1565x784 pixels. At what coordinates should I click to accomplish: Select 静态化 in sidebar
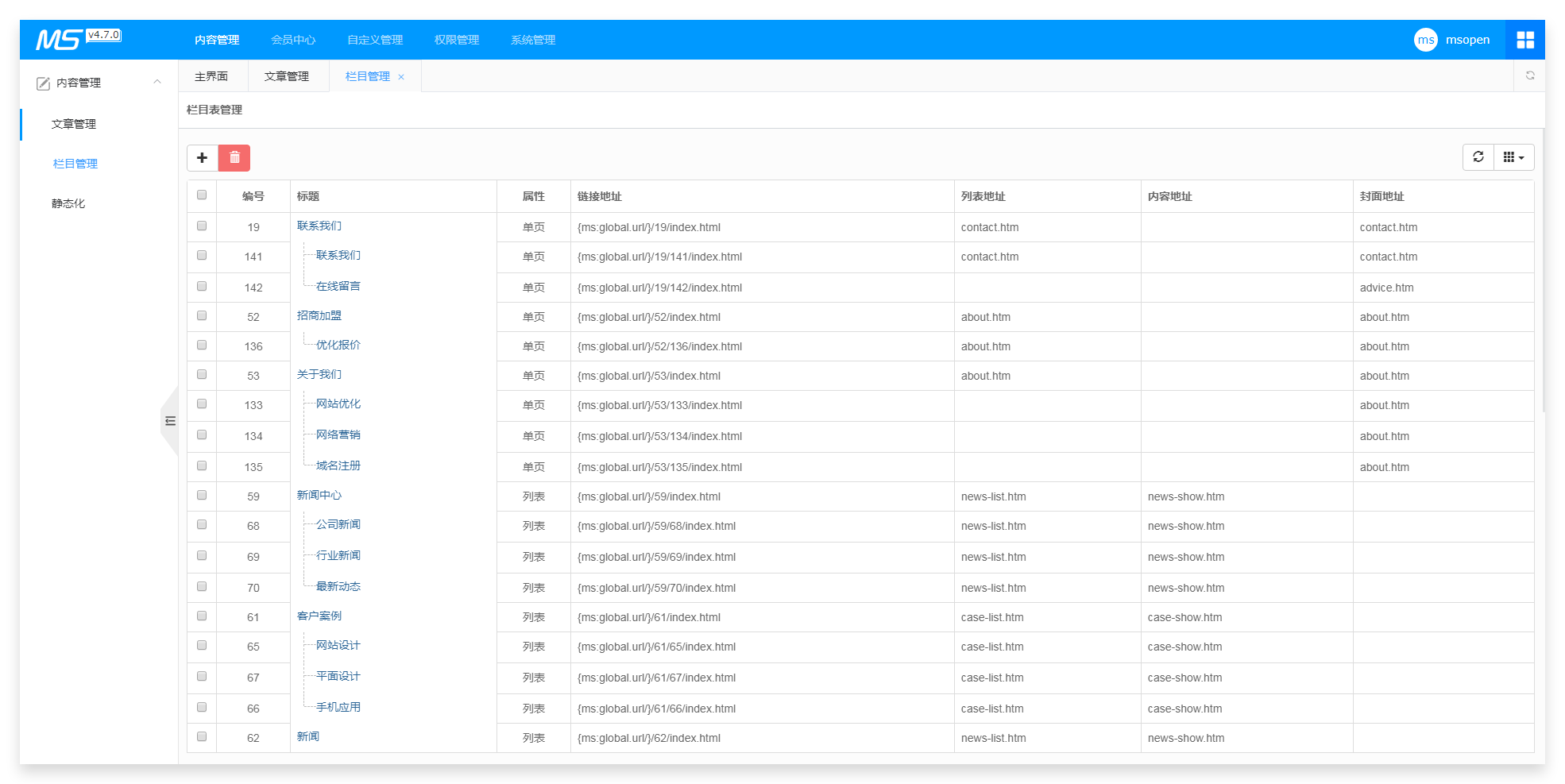68,203
